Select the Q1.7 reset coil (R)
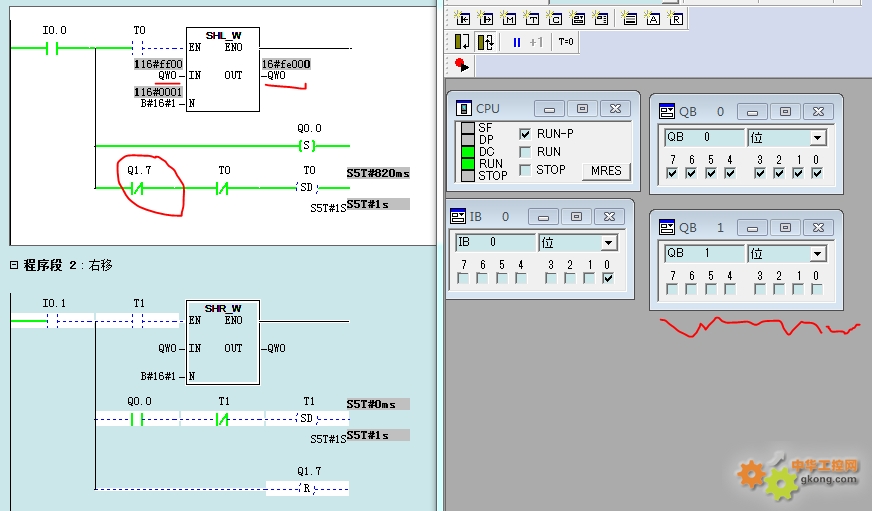This screenshot has height=511, width=872. click(306, 489)
